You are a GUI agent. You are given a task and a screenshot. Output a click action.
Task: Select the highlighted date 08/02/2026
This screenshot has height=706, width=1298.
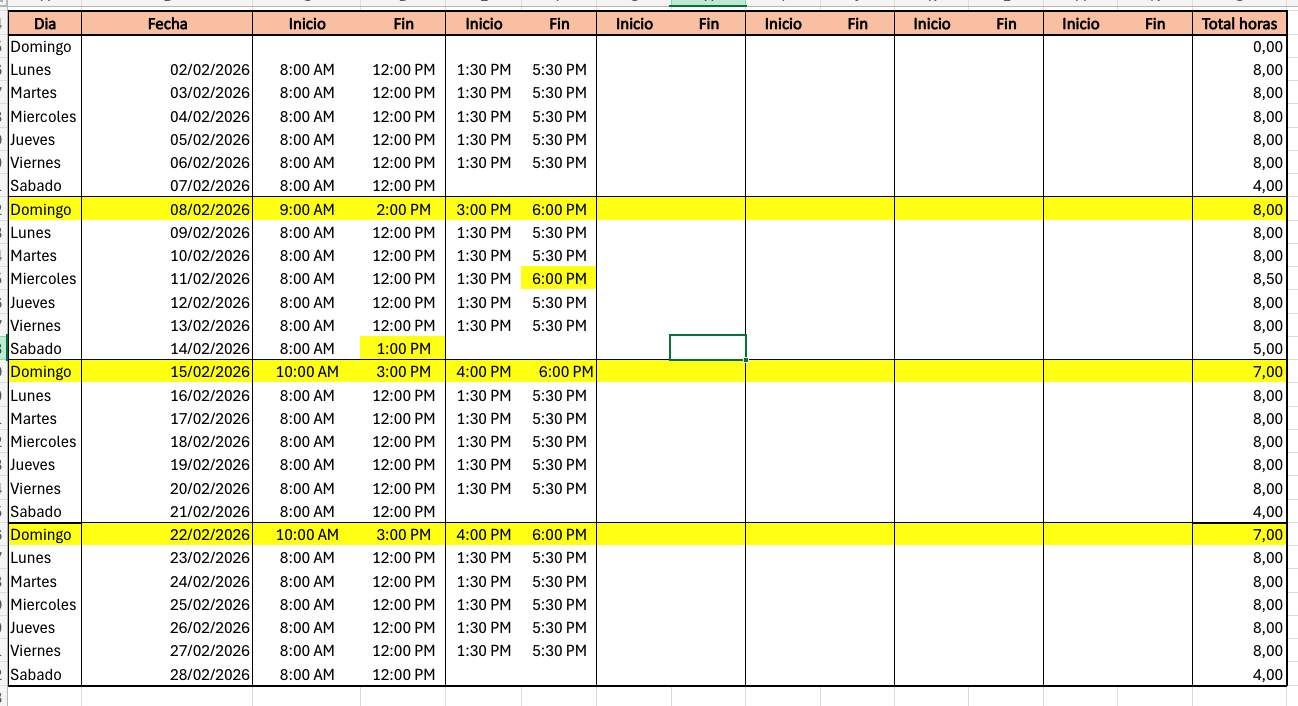point(167,210)
